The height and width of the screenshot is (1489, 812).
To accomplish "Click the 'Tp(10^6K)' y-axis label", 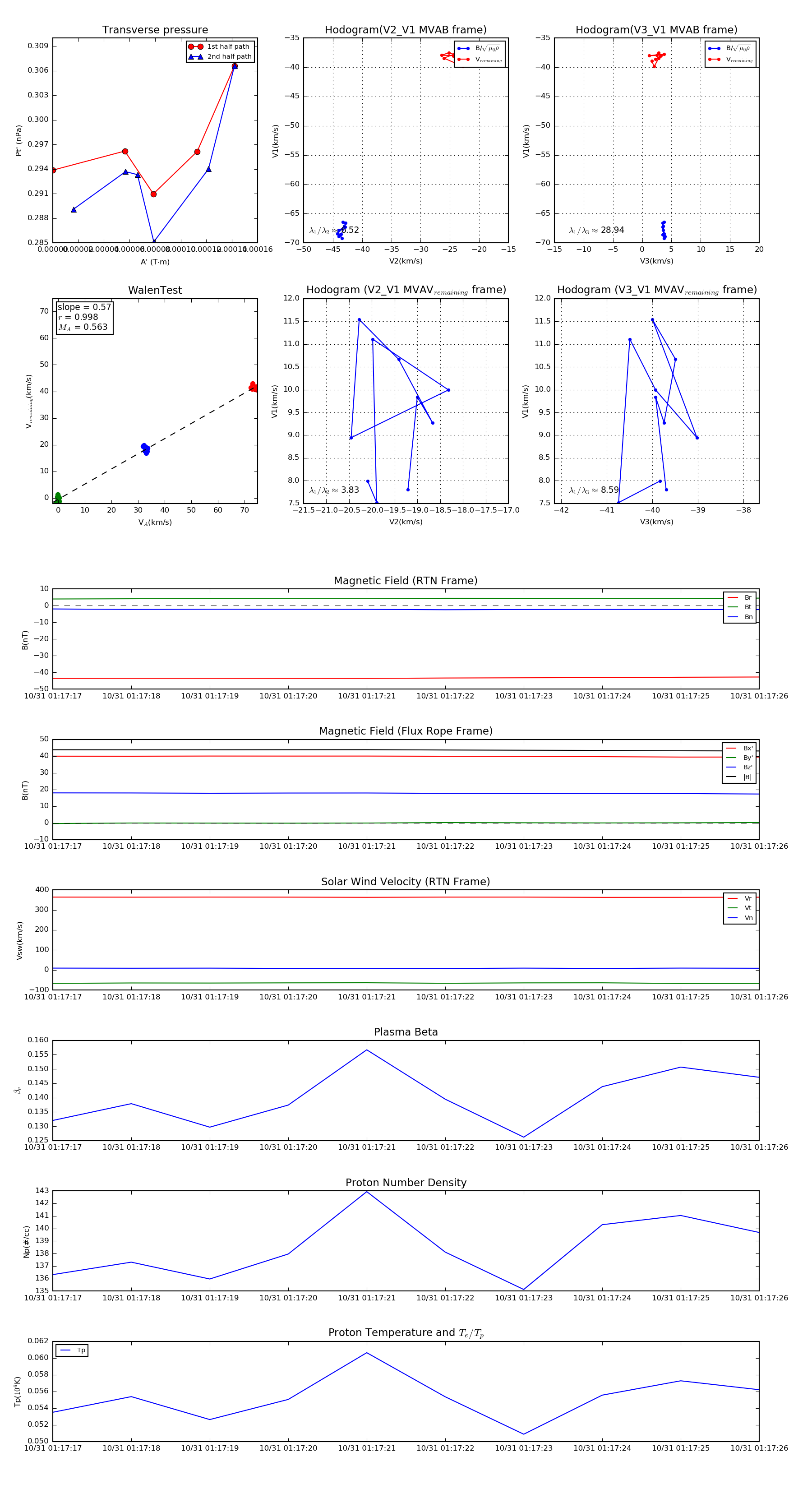I will coord(18,1392).
